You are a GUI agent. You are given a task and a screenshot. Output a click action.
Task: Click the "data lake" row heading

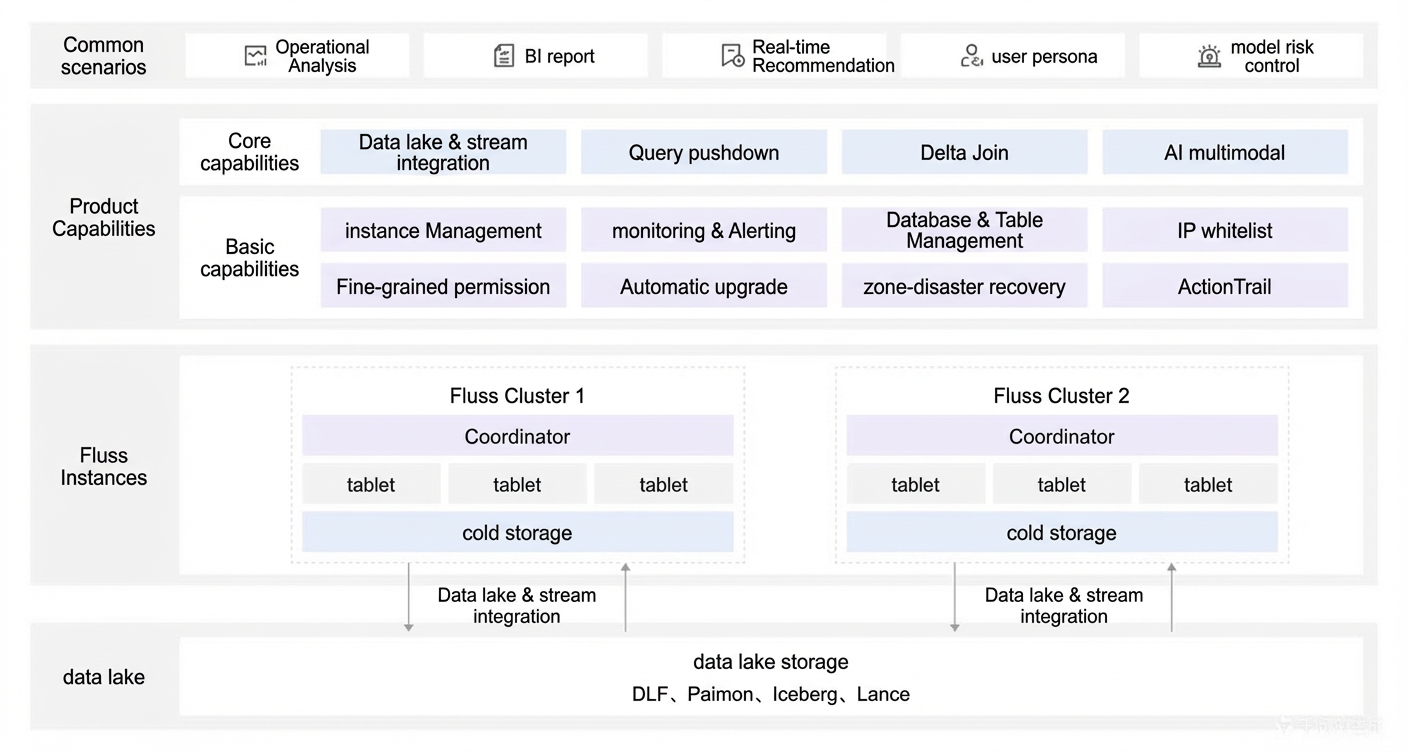103,677
